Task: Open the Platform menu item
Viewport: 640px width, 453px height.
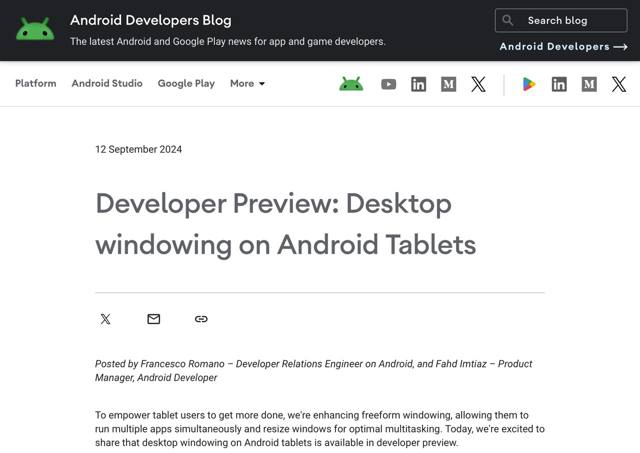Action: tap(36, 84)
